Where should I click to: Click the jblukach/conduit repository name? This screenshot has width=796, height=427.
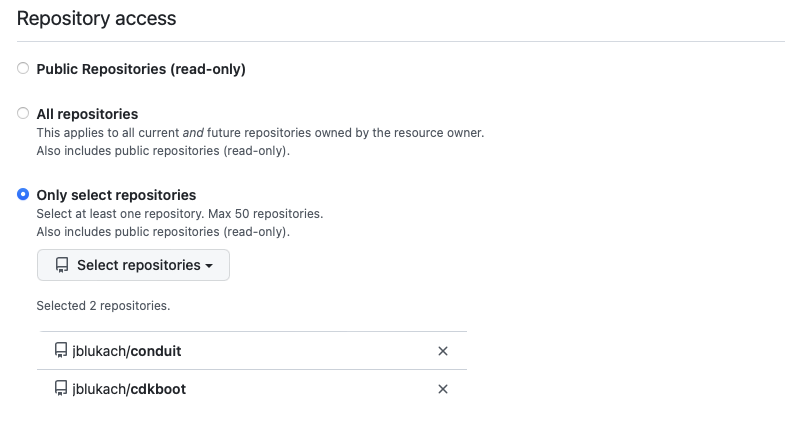(x=127, y=351)
